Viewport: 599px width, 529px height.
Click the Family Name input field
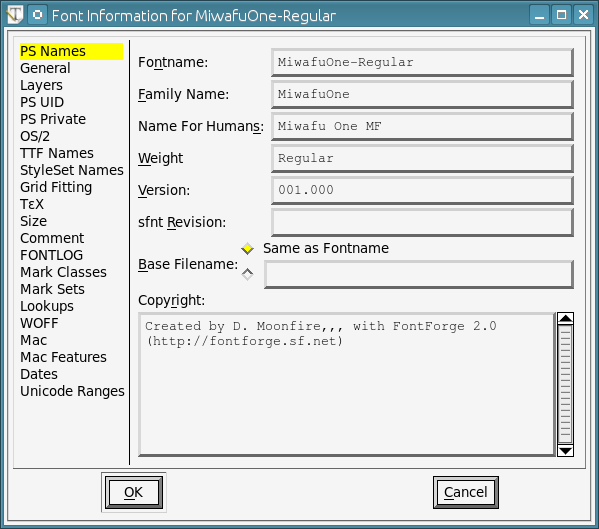422,94
